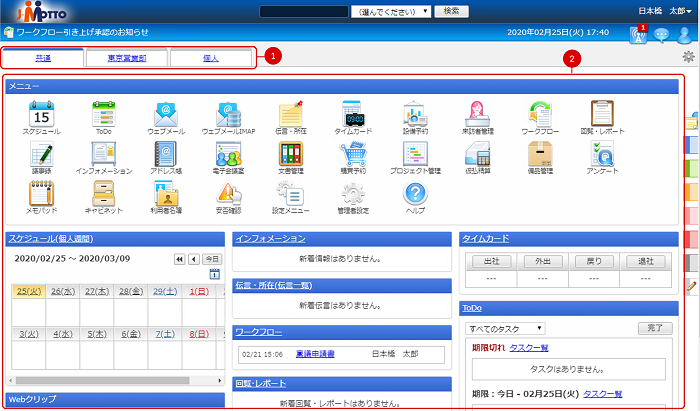Image resolution: width=700 pixels, height=411 pixels.
Task: Open the 来訪者管理 receptionist icon
Action: click(477, 114)
